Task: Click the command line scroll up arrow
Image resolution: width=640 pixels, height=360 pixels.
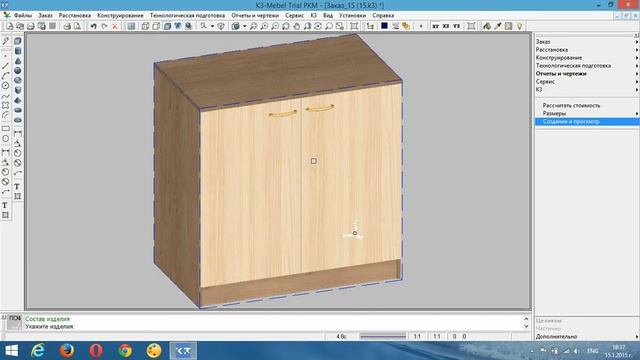Action: tap(526, 319)
